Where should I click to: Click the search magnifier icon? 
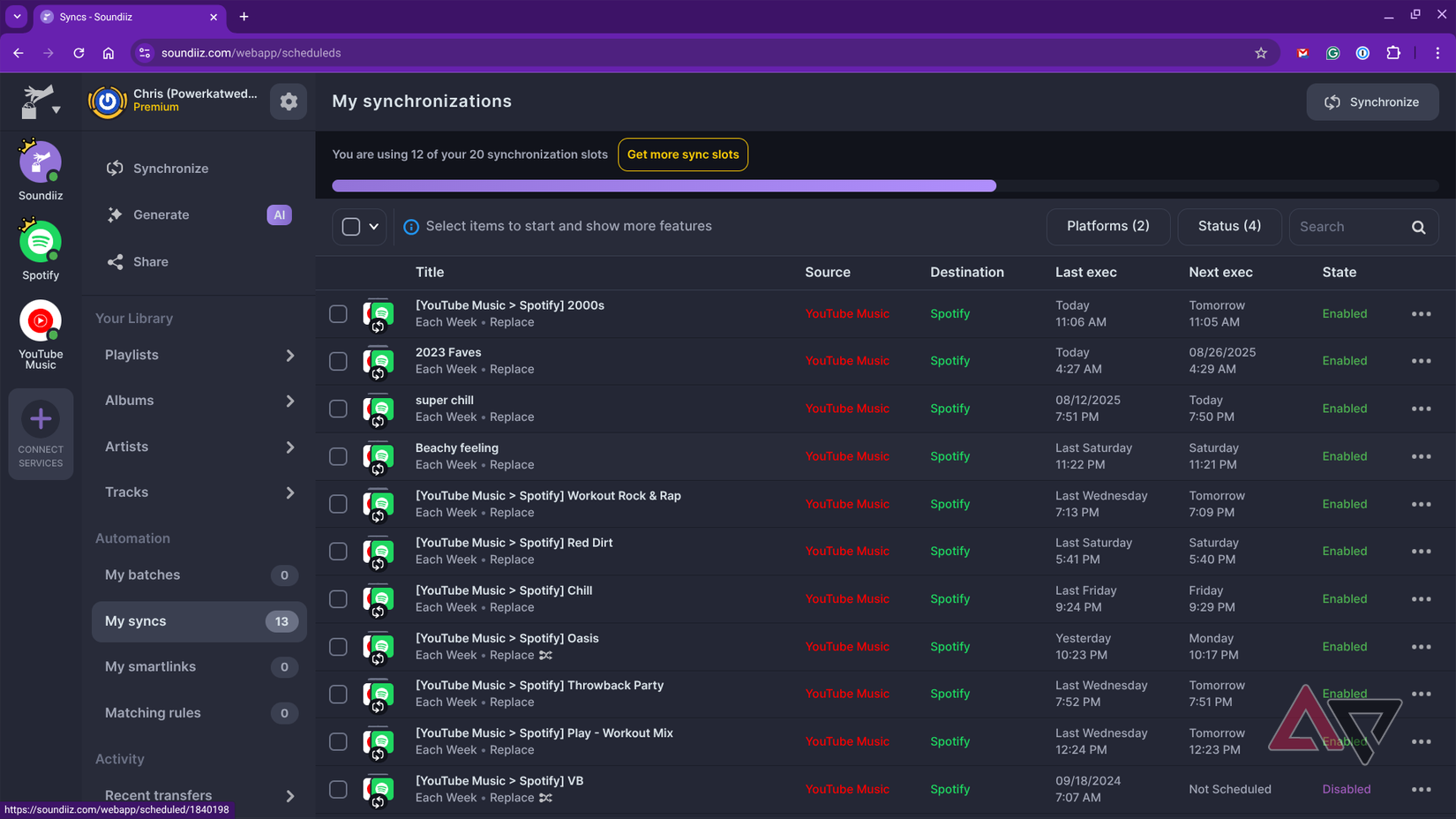pos(1418,227)
